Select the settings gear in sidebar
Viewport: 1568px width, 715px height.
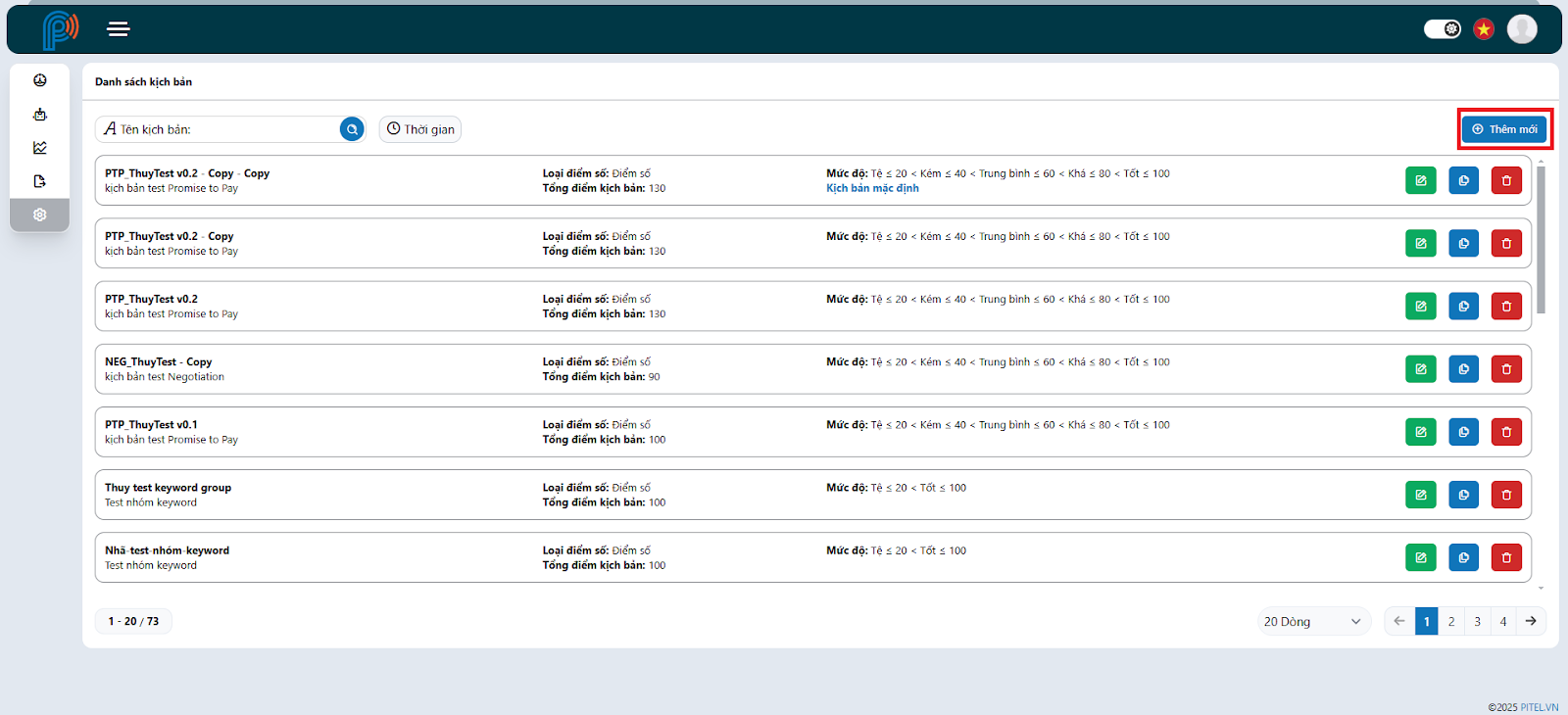click(40, 214)
